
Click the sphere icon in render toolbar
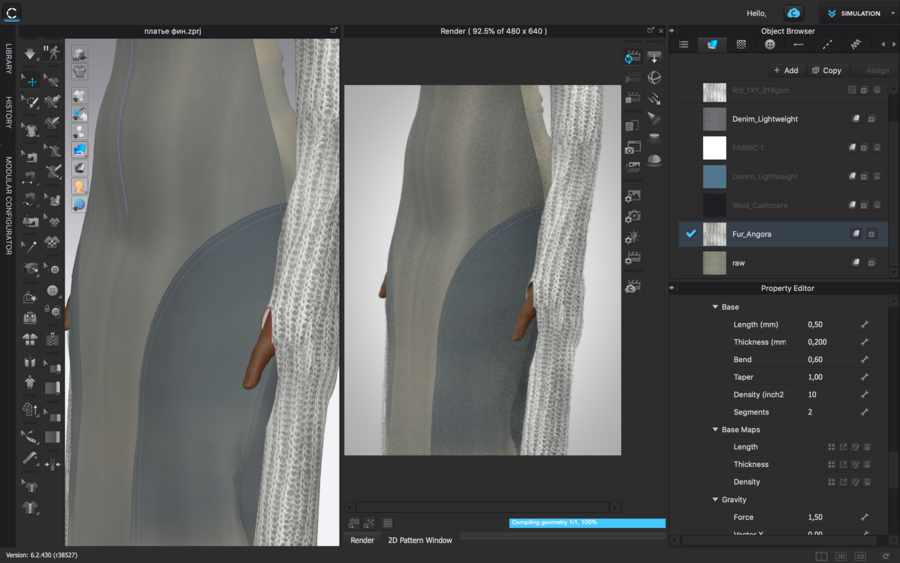click(654, 77)
